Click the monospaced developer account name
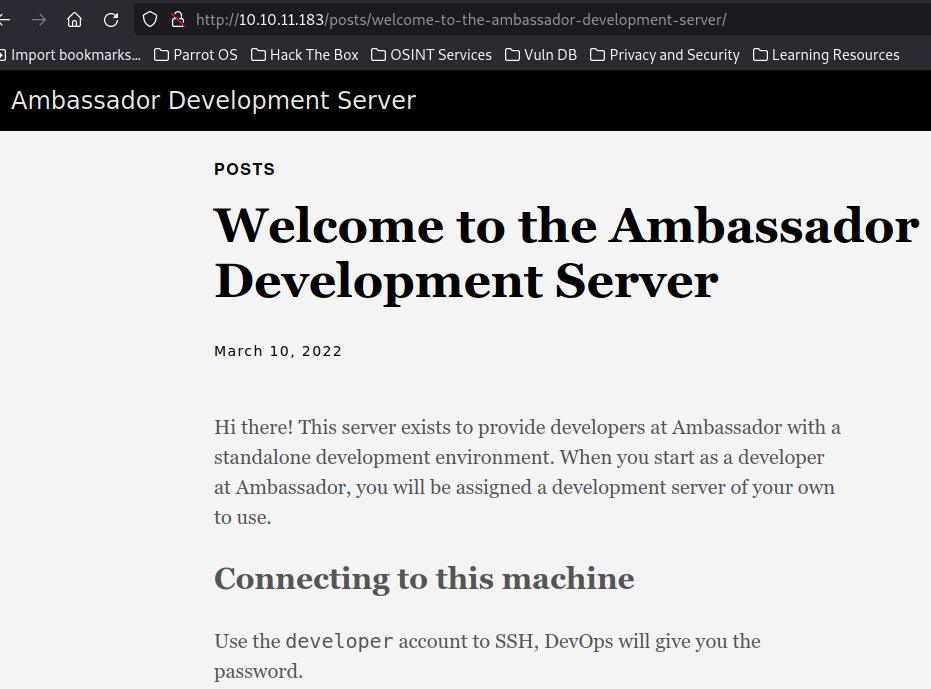This screenshot has width=931, height=689. pos(339,641)
